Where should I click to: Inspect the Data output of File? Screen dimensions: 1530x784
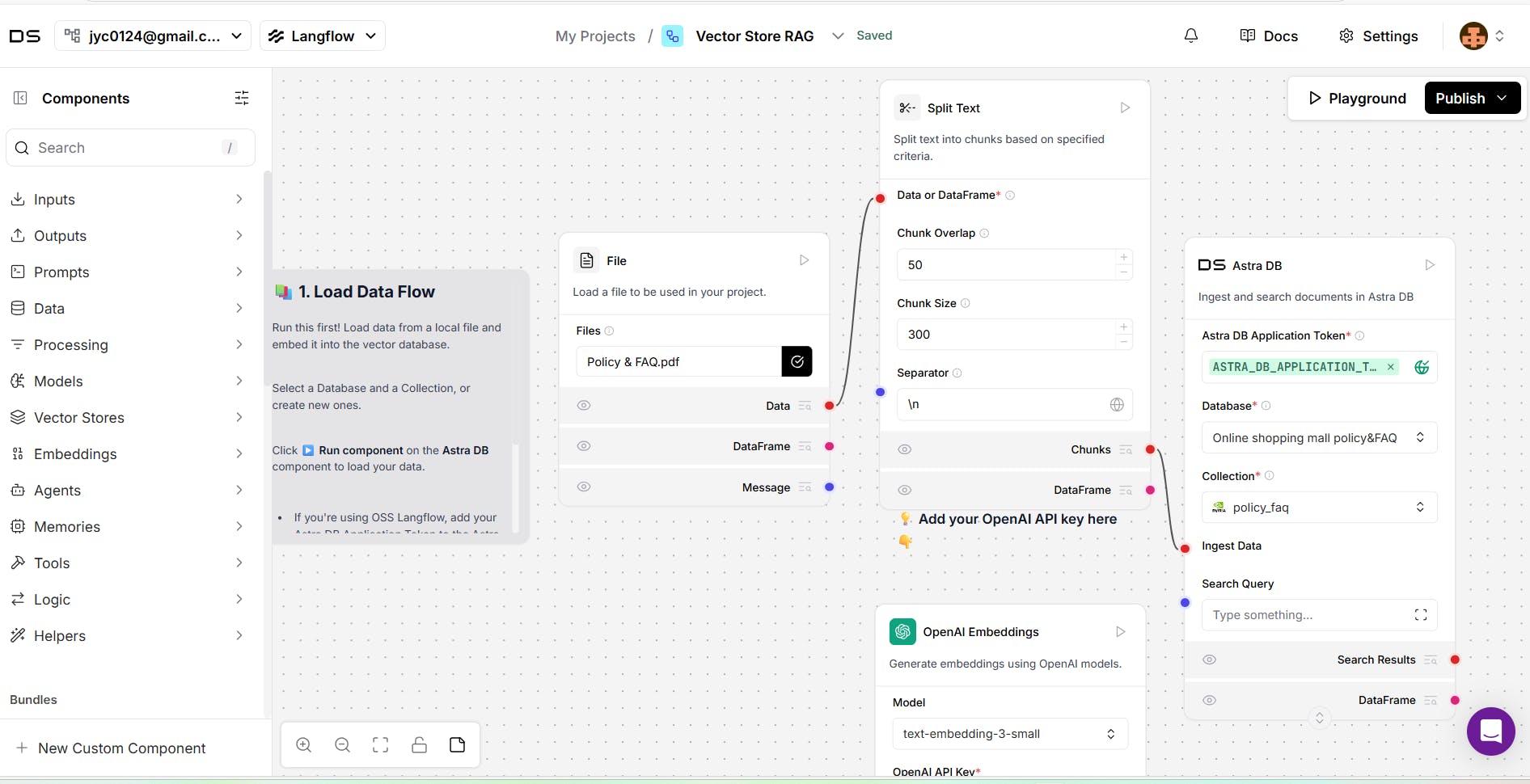pos(805,406)
